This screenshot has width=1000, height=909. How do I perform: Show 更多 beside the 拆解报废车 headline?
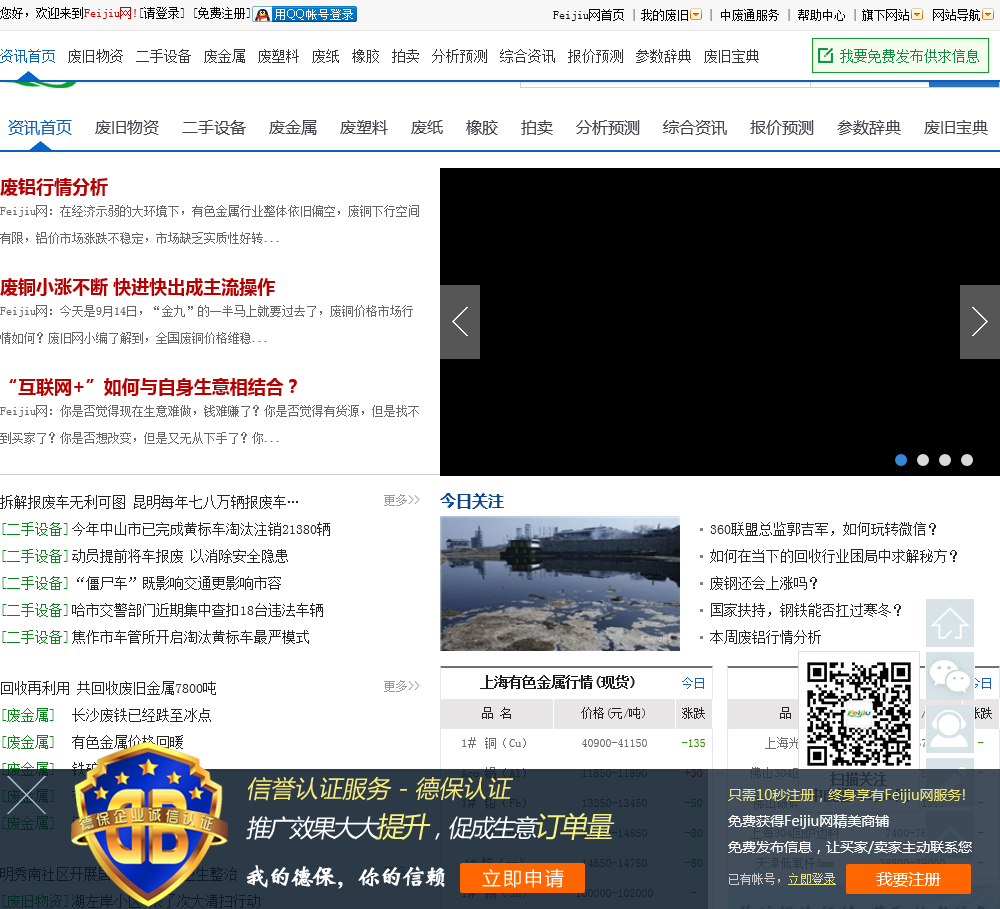pos(401,500)
